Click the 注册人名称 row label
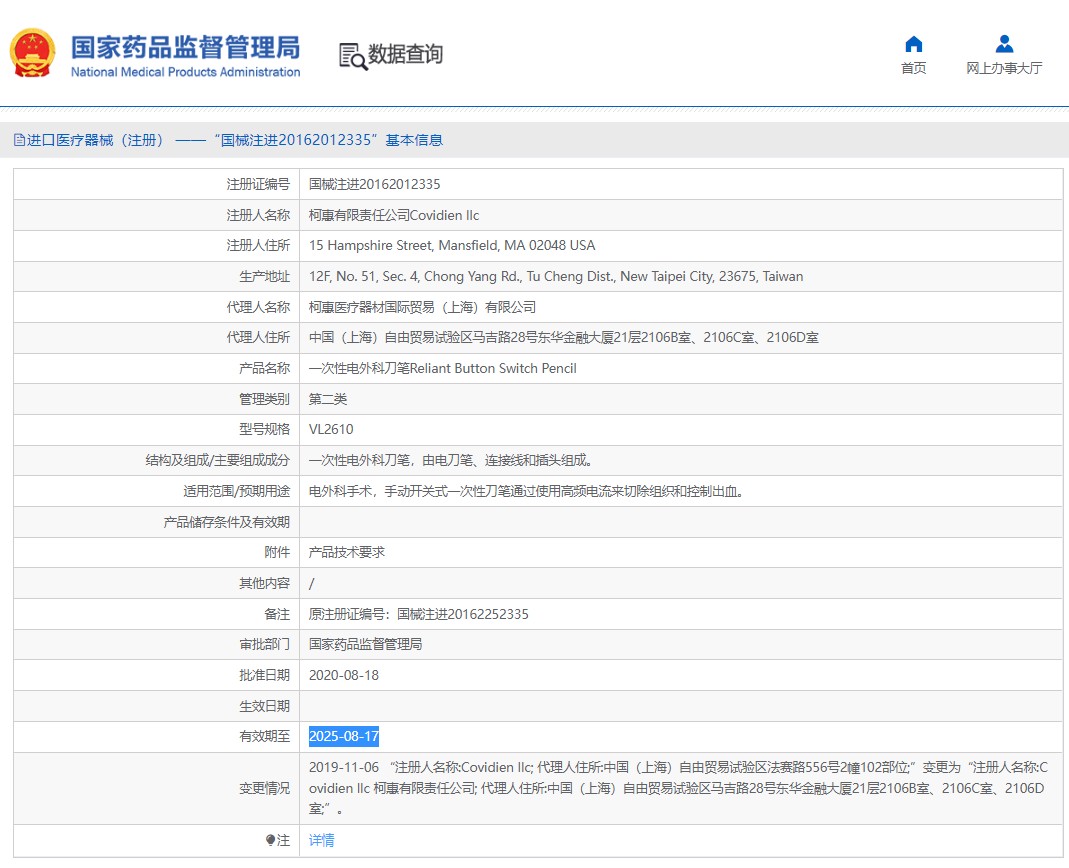Screen dimensions: 1069x868 258,215
